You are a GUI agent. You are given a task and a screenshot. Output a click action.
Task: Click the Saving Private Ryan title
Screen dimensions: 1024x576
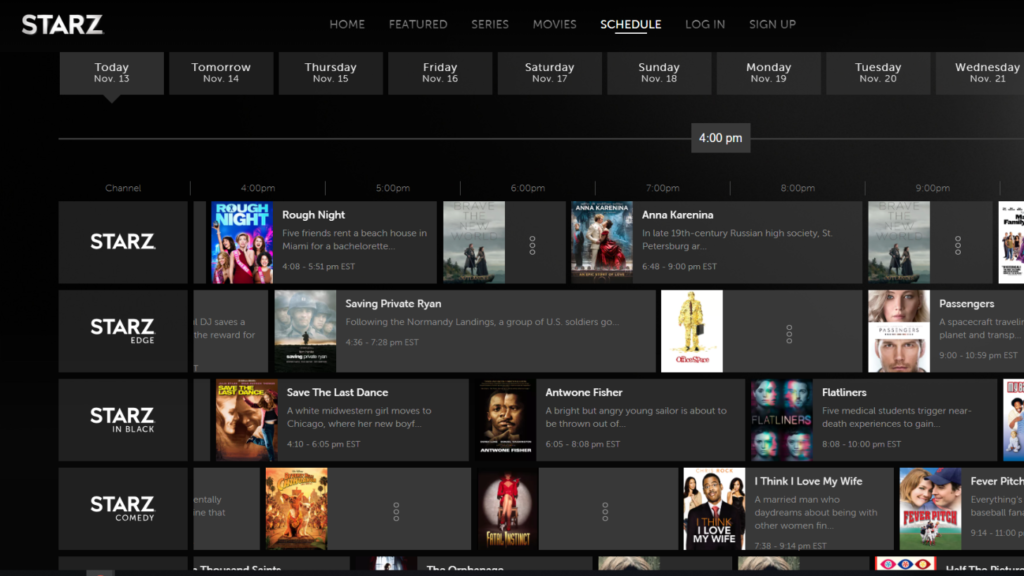pyautogui.click(x=393, y=304)
